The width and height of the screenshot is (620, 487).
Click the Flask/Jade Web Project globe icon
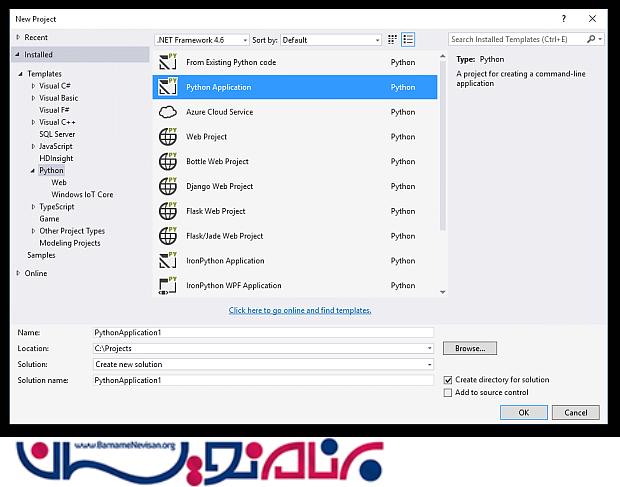pos(168,236)
